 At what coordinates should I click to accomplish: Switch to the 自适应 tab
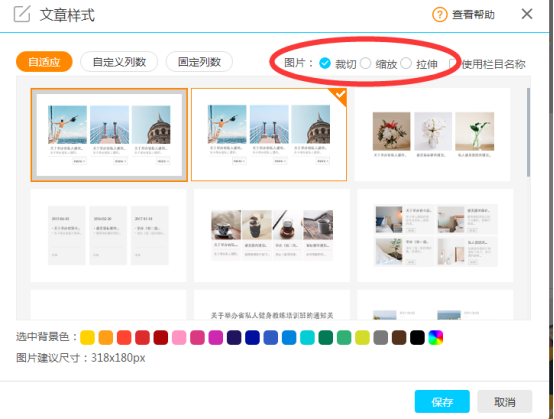point(44,62)
